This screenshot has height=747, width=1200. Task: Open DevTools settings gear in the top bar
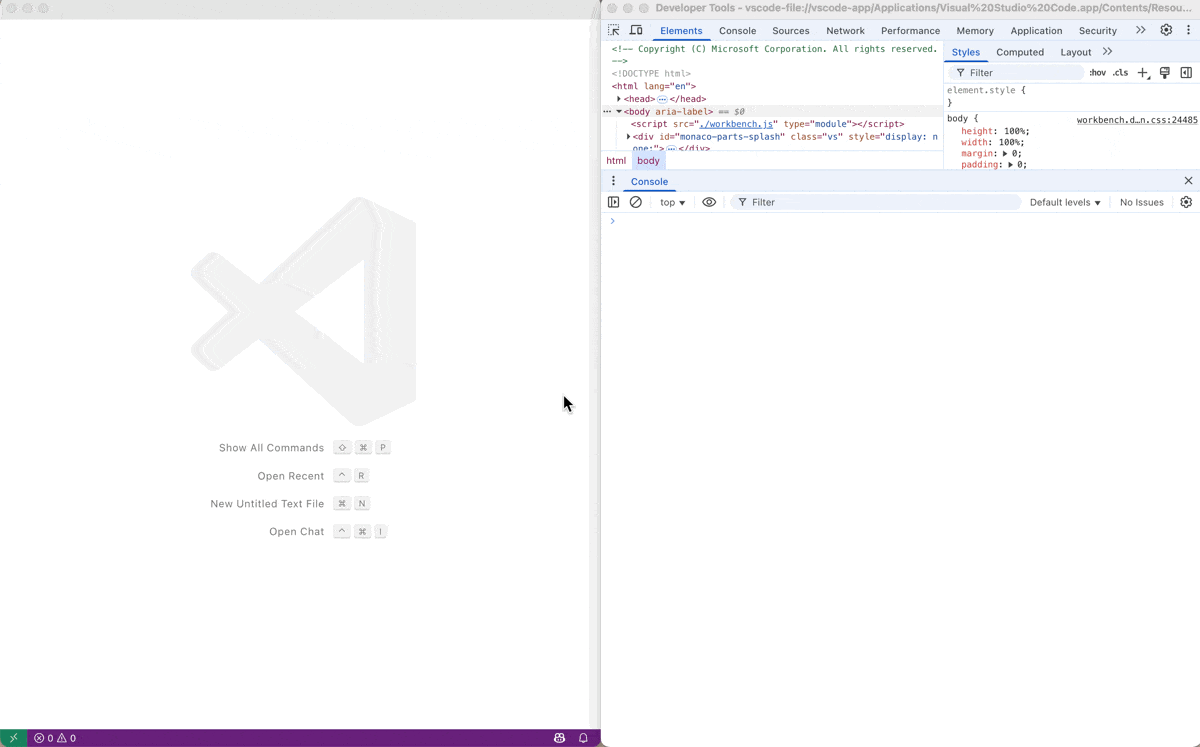point(1166,30)
